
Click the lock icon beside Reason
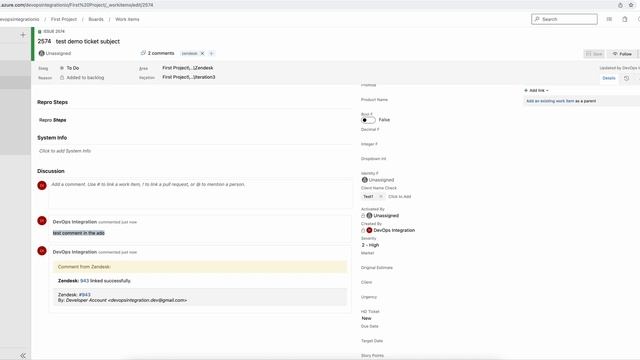pos(62,78)
